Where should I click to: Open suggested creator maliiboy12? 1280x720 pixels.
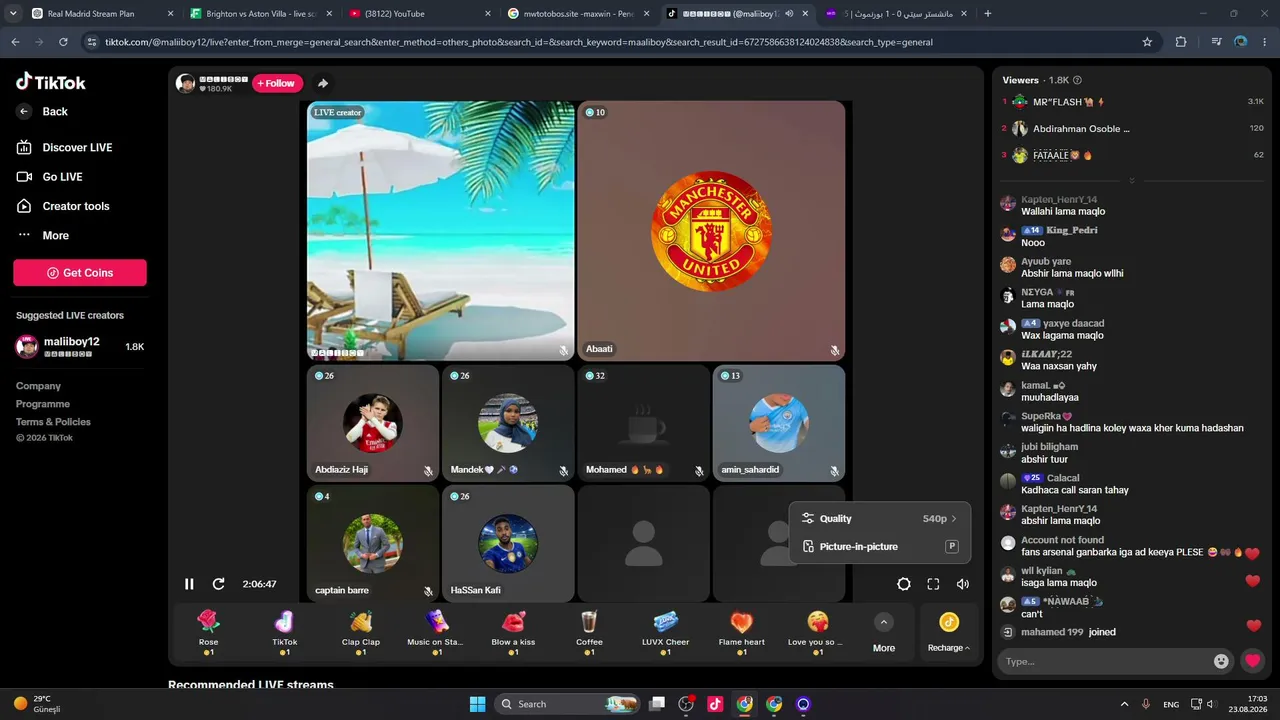pyautogui.click(x=80, y=347)
